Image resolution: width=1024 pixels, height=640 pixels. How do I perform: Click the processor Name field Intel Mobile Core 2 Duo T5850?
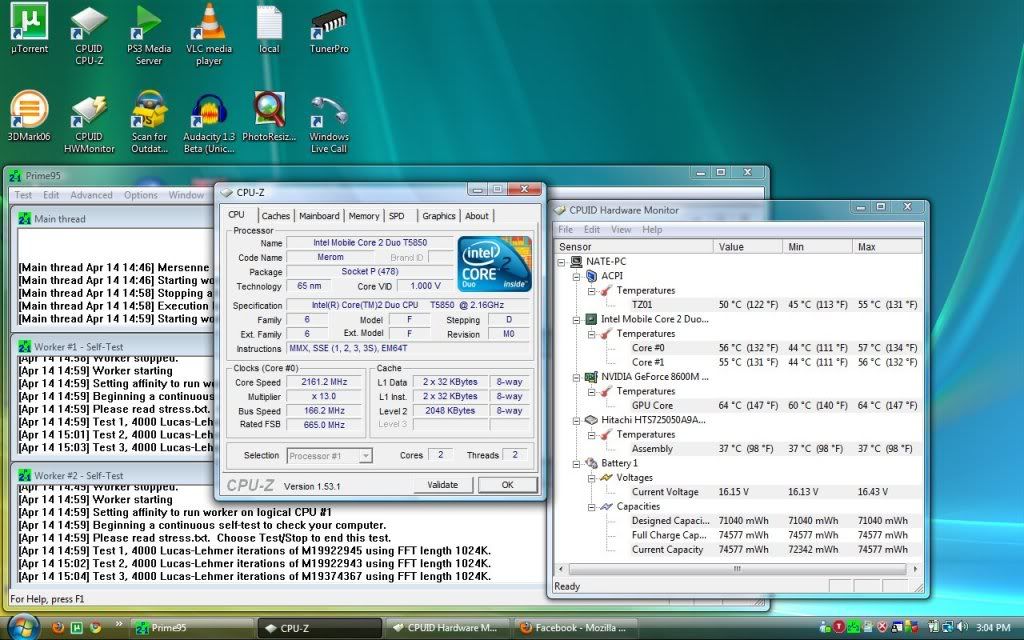click(x=370, y=242)
